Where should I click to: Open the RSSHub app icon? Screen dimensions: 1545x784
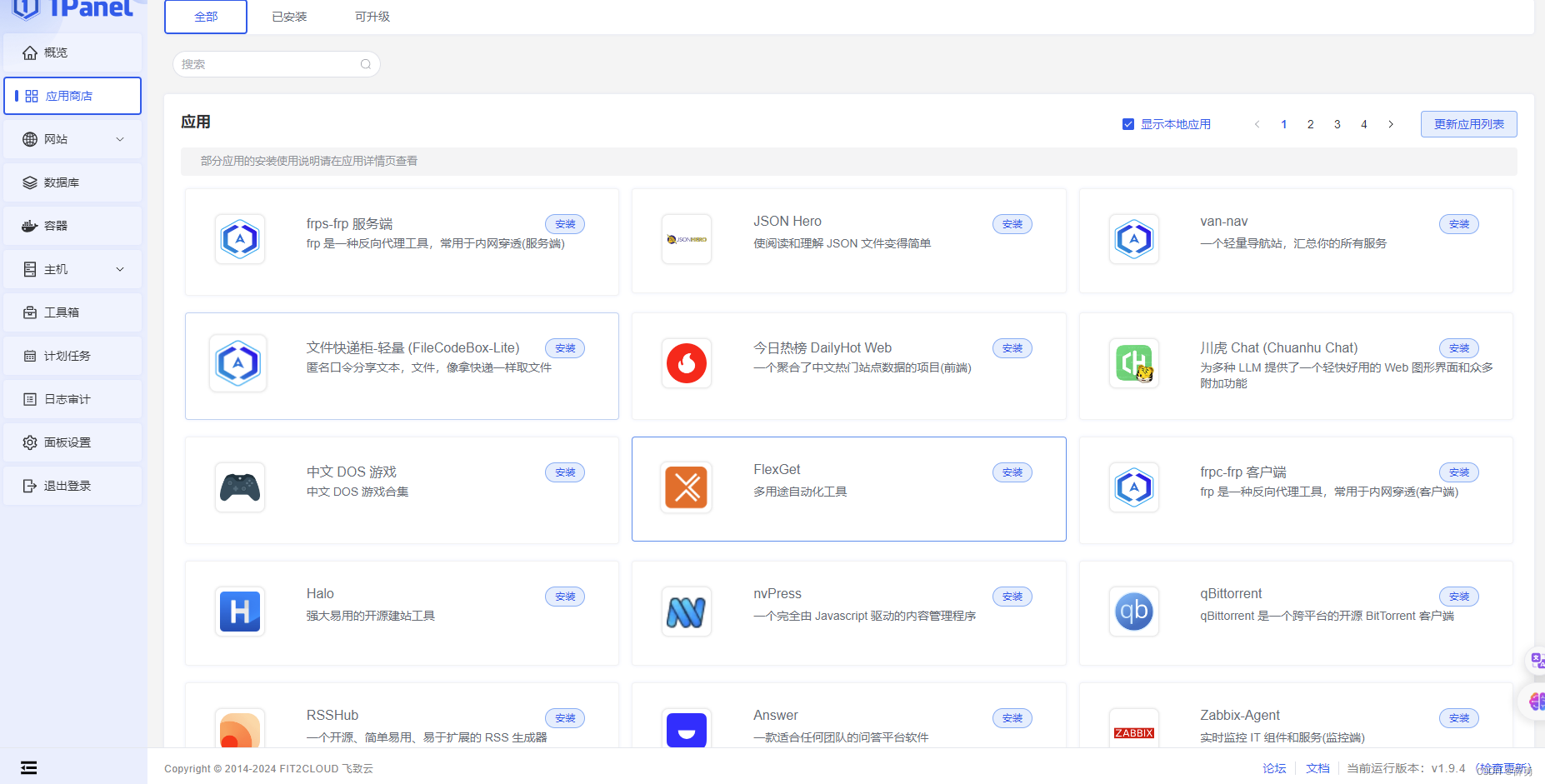[x=240, y=728]
